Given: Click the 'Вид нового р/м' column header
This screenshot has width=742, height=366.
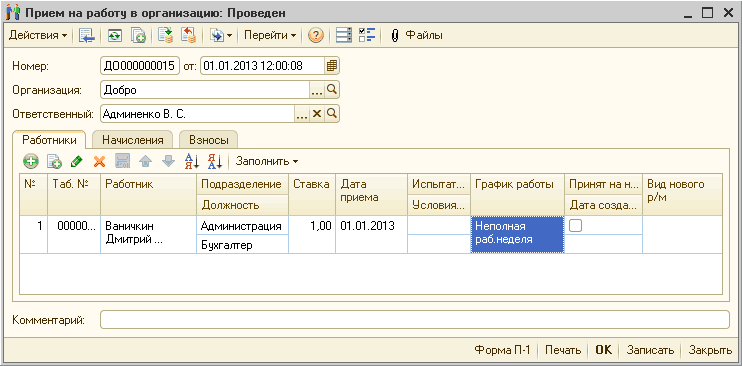Looking at the screenshot, I should (x=682, y=194).
